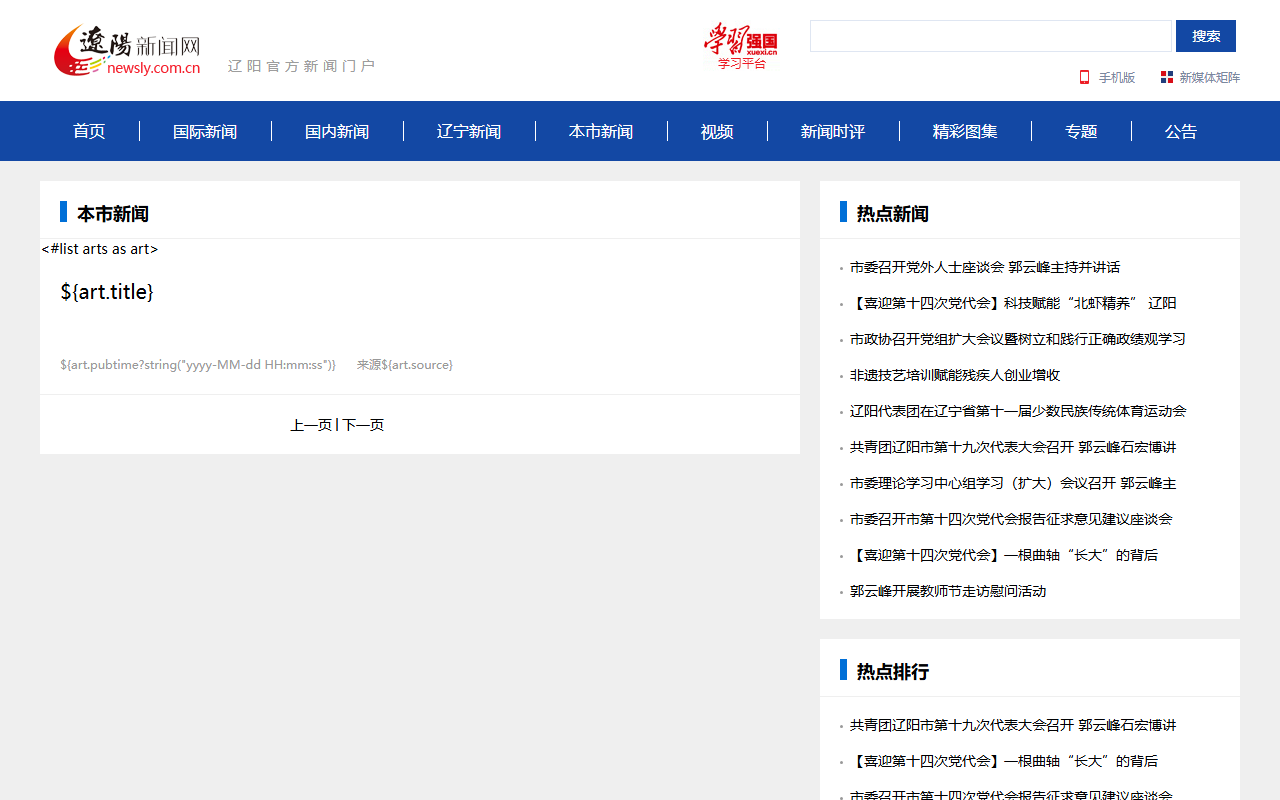Screen dimensions: 1280x800
Task: Open the 新媒体矩阵 link
Action: click(1209, 77)
